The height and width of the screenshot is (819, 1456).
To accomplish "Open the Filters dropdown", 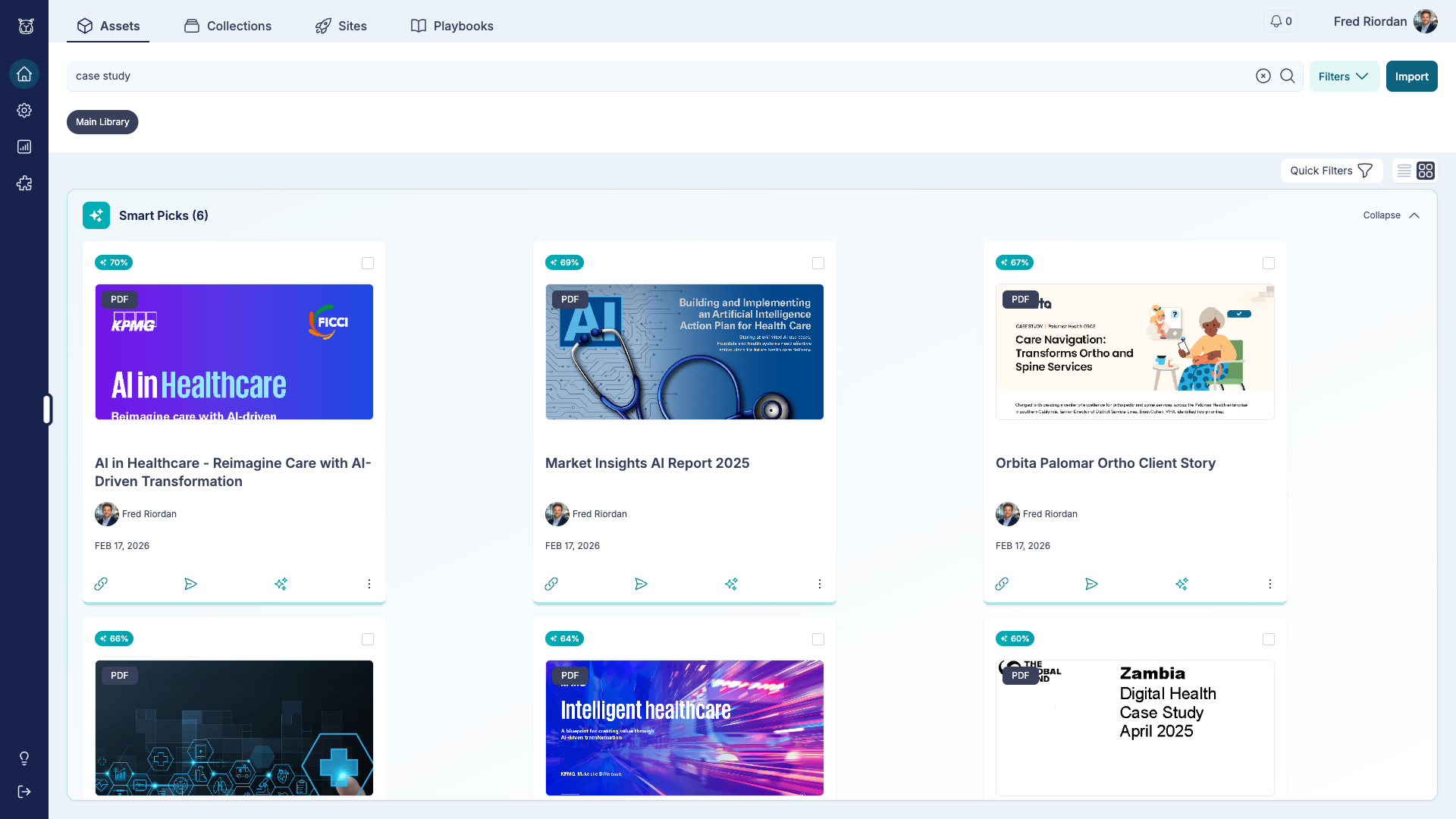I will 1343,76.
